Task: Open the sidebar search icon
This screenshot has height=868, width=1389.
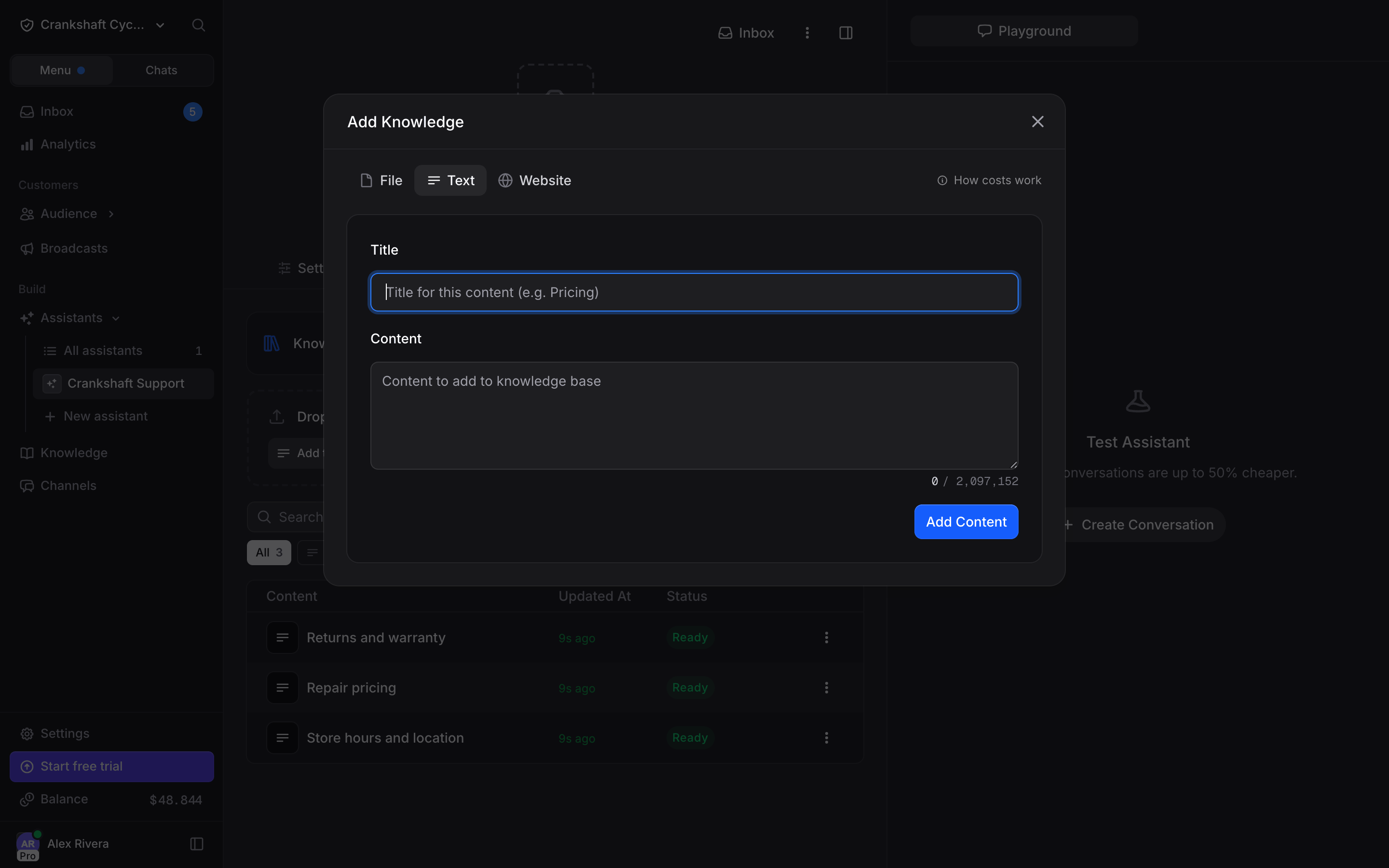Action: pyautogui.click(x=199, y=25)
